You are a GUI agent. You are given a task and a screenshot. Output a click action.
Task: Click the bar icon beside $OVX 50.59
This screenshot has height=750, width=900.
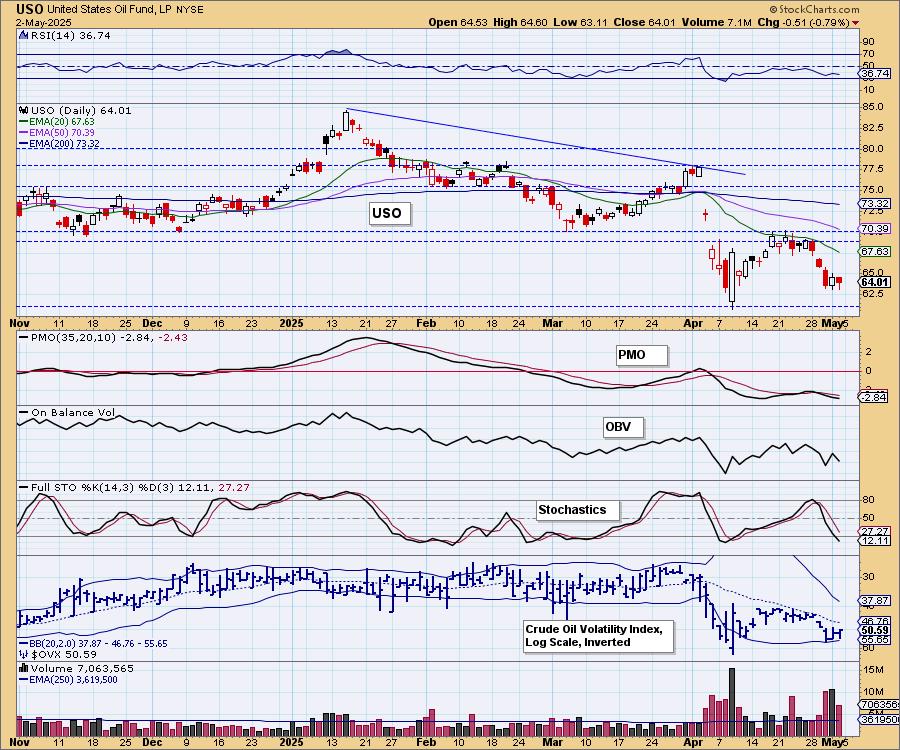click(24, 654)
